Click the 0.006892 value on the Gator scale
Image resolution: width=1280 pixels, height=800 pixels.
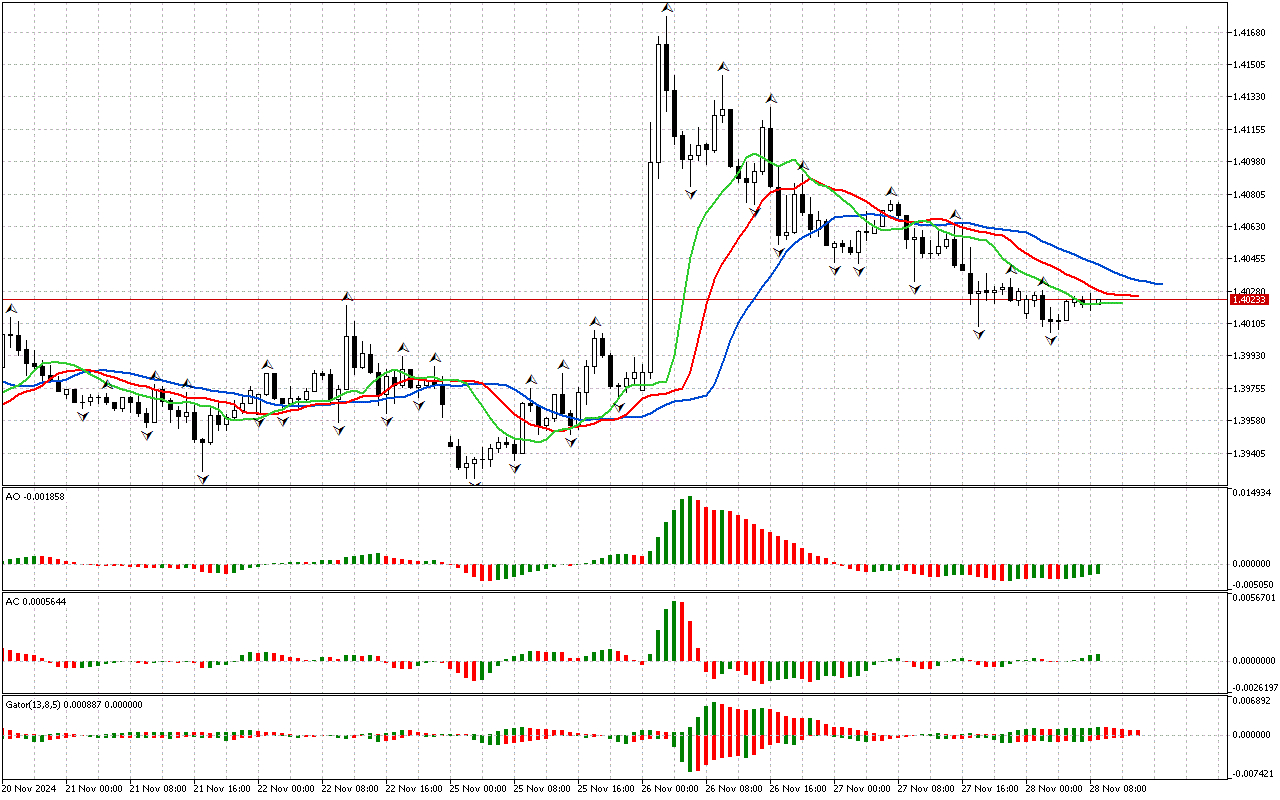[1251, 701]
